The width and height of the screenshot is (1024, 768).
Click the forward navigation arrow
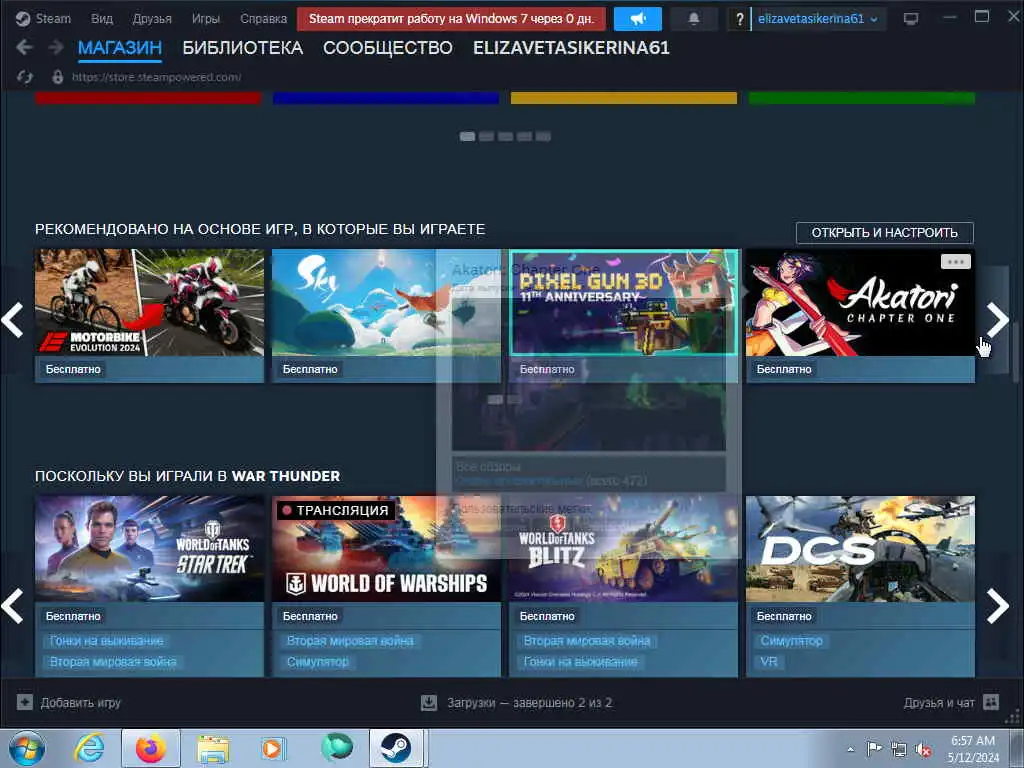[x=56, y=48]
